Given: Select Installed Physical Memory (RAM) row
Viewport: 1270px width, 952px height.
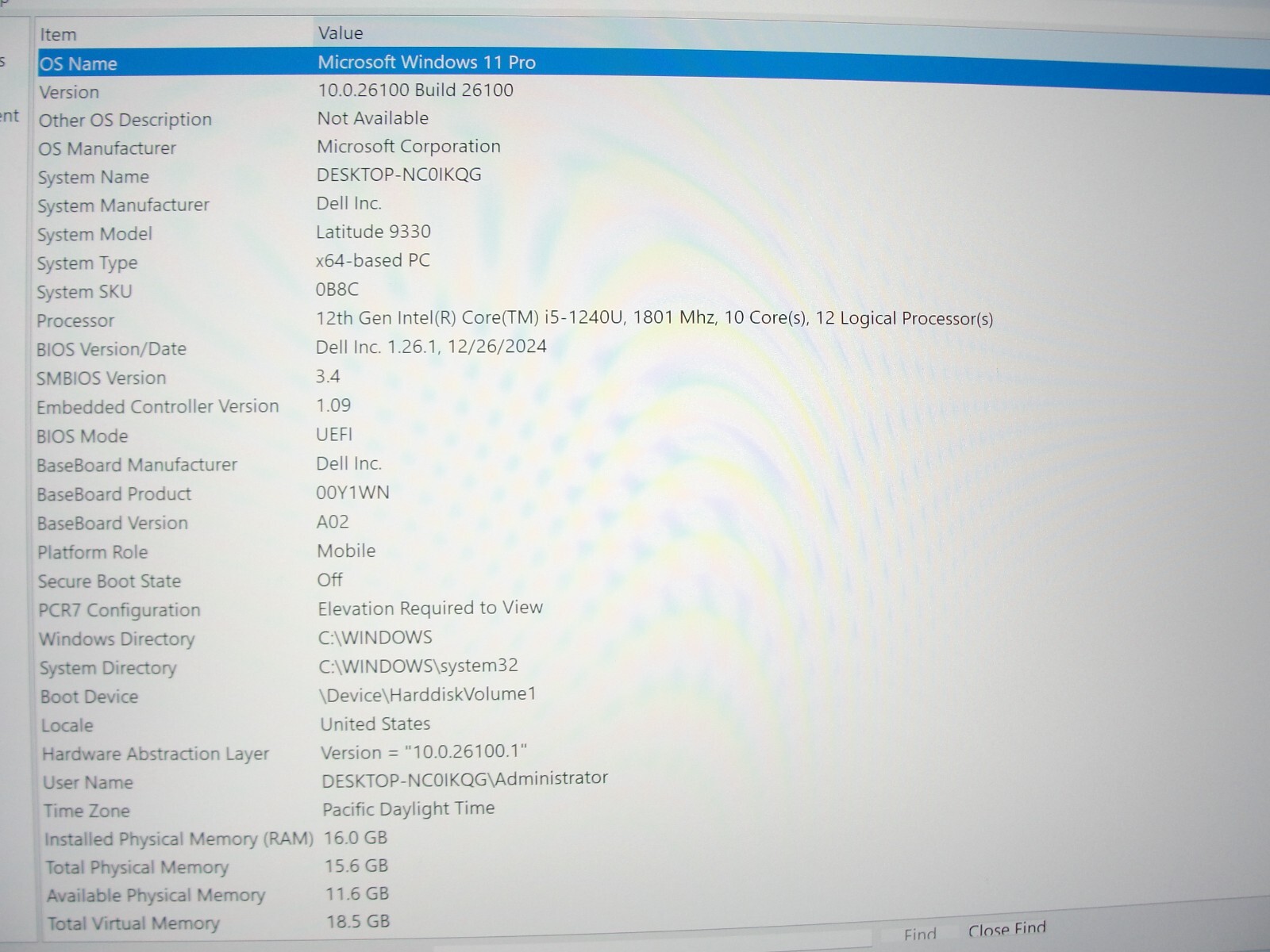Looking at the screenshot, I should [179, 839].
